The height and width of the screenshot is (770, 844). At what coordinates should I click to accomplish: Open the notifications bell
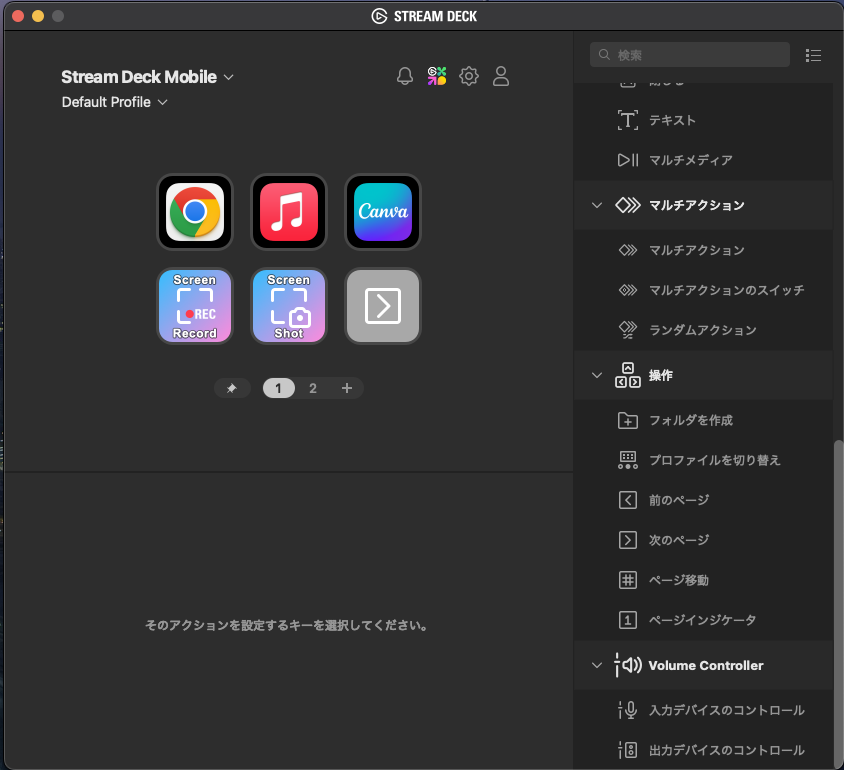click(x=405, y=76)
